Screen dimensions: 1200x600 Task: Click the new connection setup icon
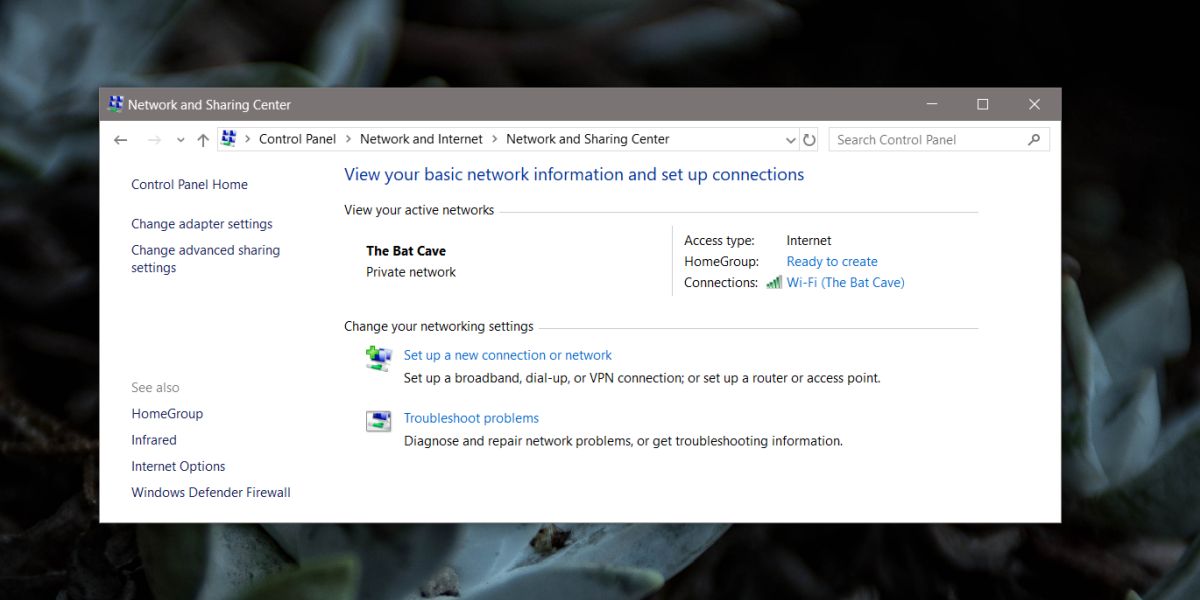click(378, 358)
